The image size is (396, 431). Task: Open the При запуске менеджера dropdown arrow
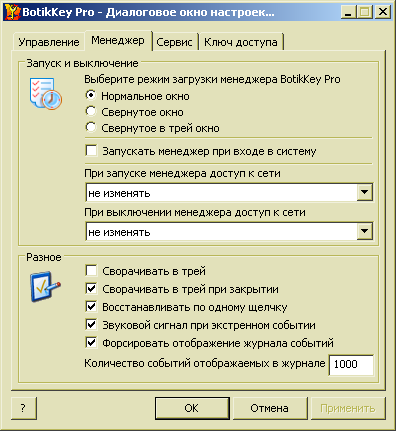point(364,192)
